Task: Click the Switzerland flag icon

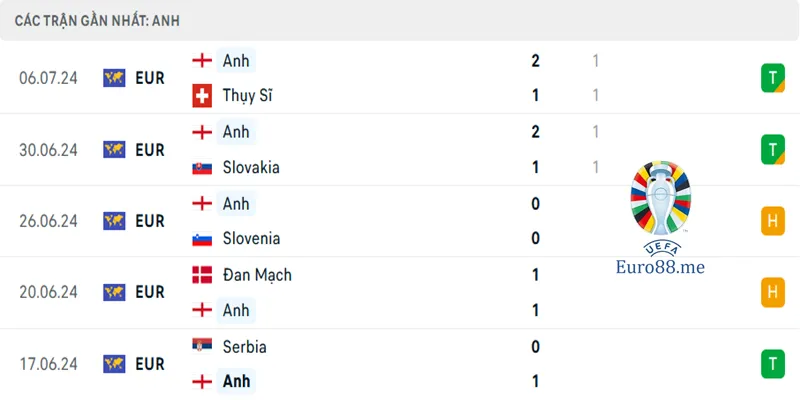Action: click(x=202, y=95)
